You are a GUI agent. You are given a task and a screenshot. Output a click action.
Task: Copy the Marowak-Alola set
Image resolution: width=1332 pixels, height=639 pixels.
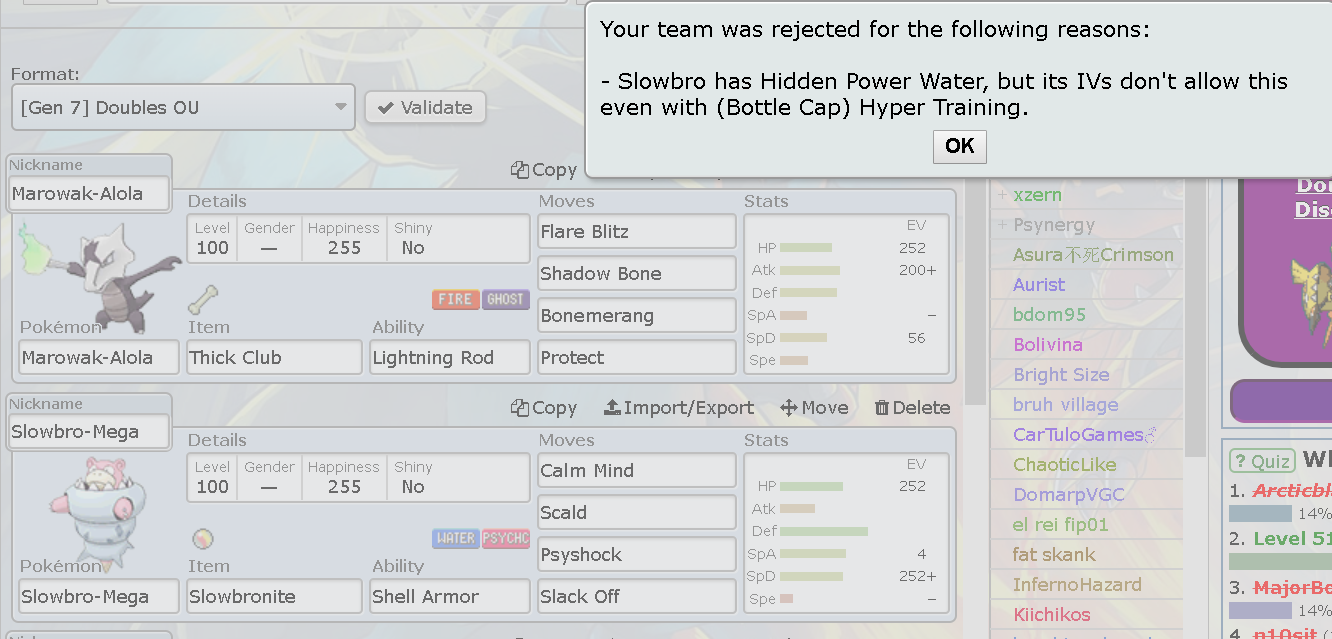(x=544, y=169)
